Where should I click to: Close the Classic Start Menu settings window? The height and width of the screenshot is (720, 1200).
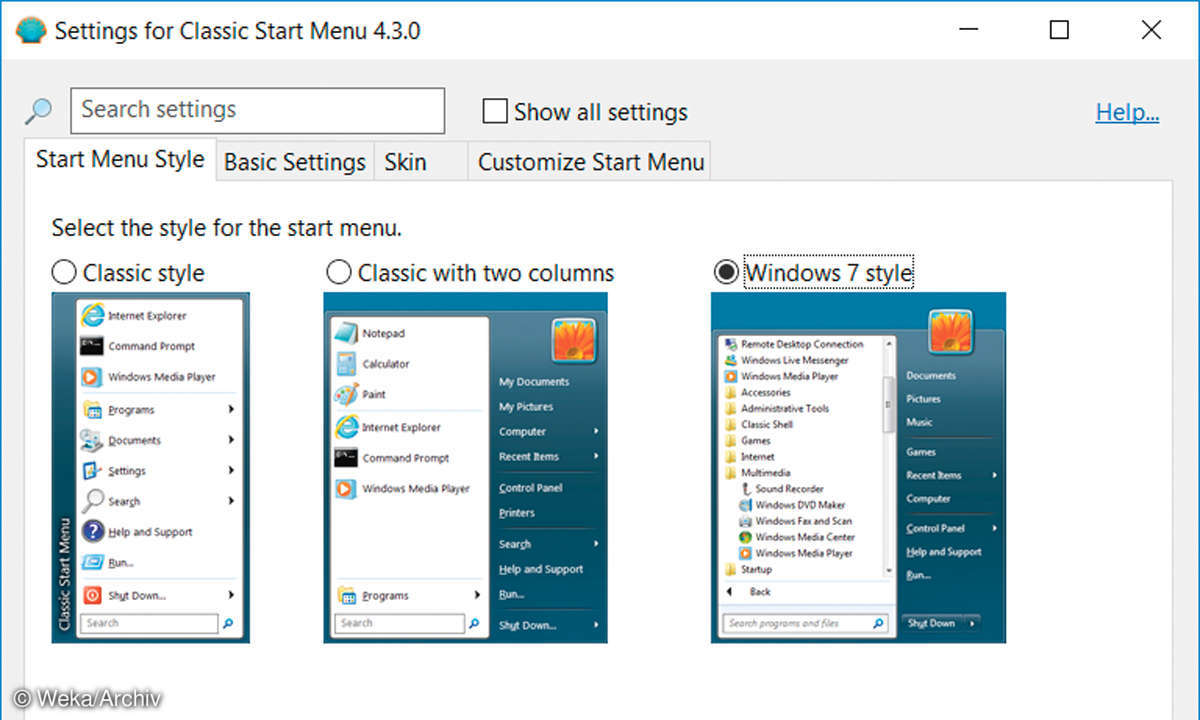coord(1151,30)
